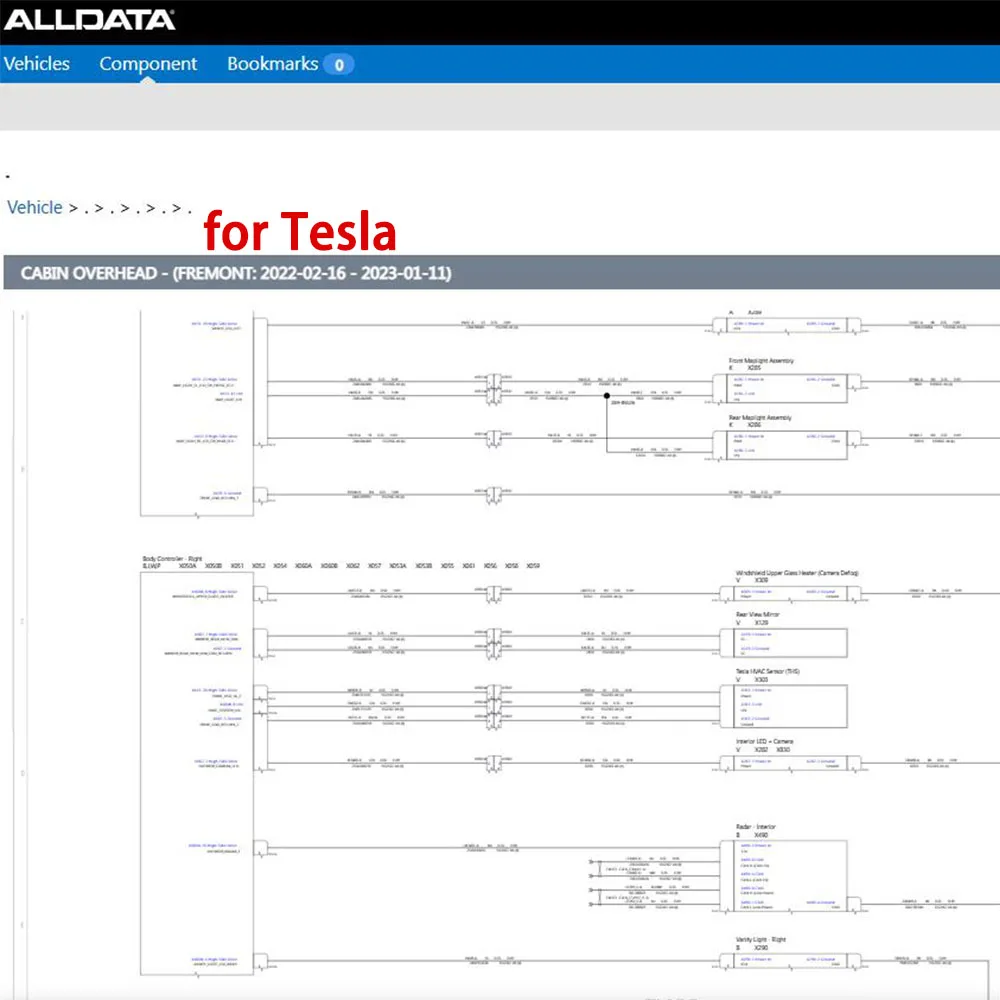Viewport: 1000px width, 1000px height.
Task: Click the X290 connector ID under Vanity Light
Action: click(x=761, y=948)
